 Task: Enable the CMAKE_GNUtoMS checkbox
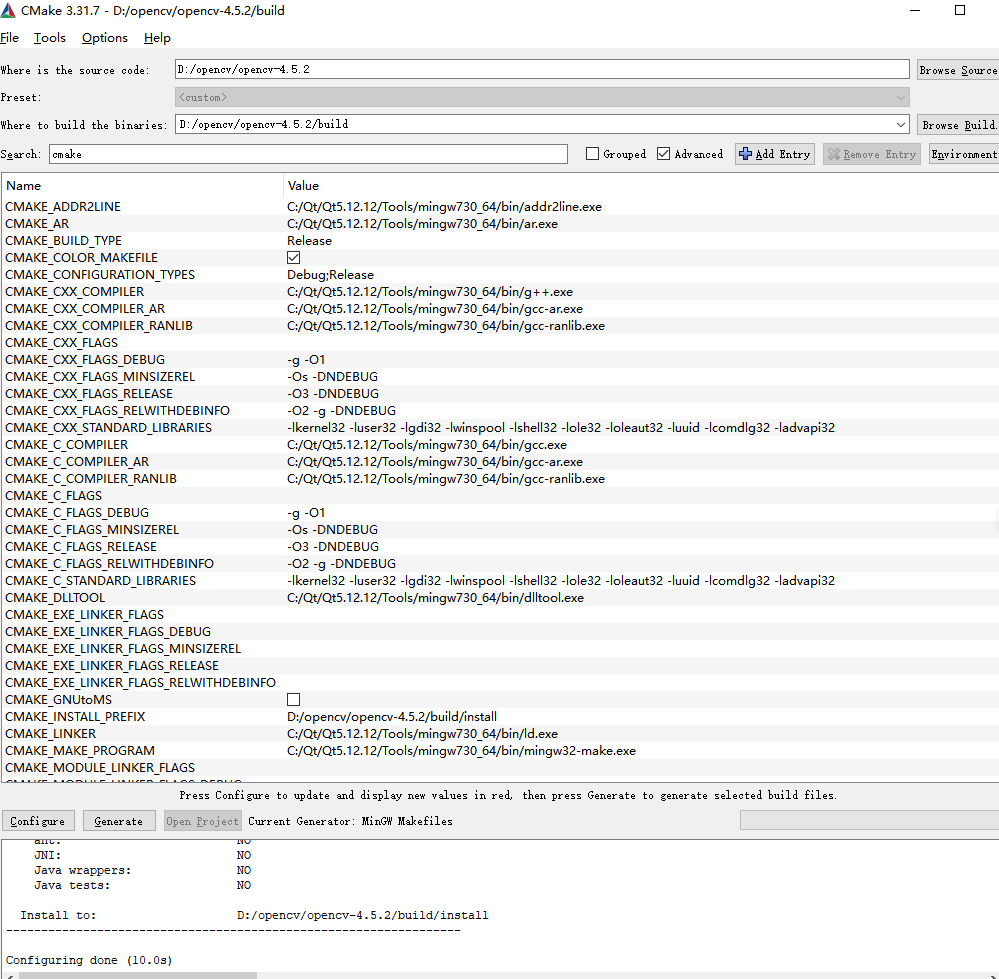click(293, 699)
